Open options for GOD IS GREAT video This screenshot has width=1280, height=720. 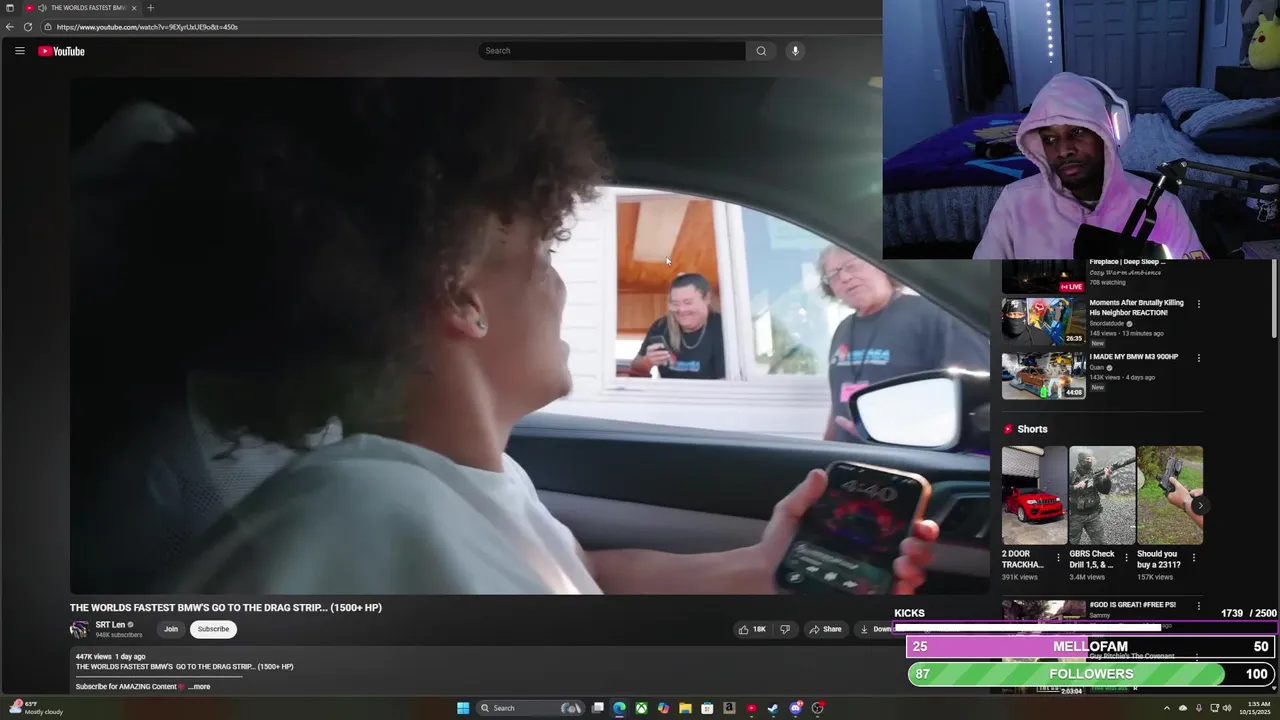click(x=1198, y=606)
